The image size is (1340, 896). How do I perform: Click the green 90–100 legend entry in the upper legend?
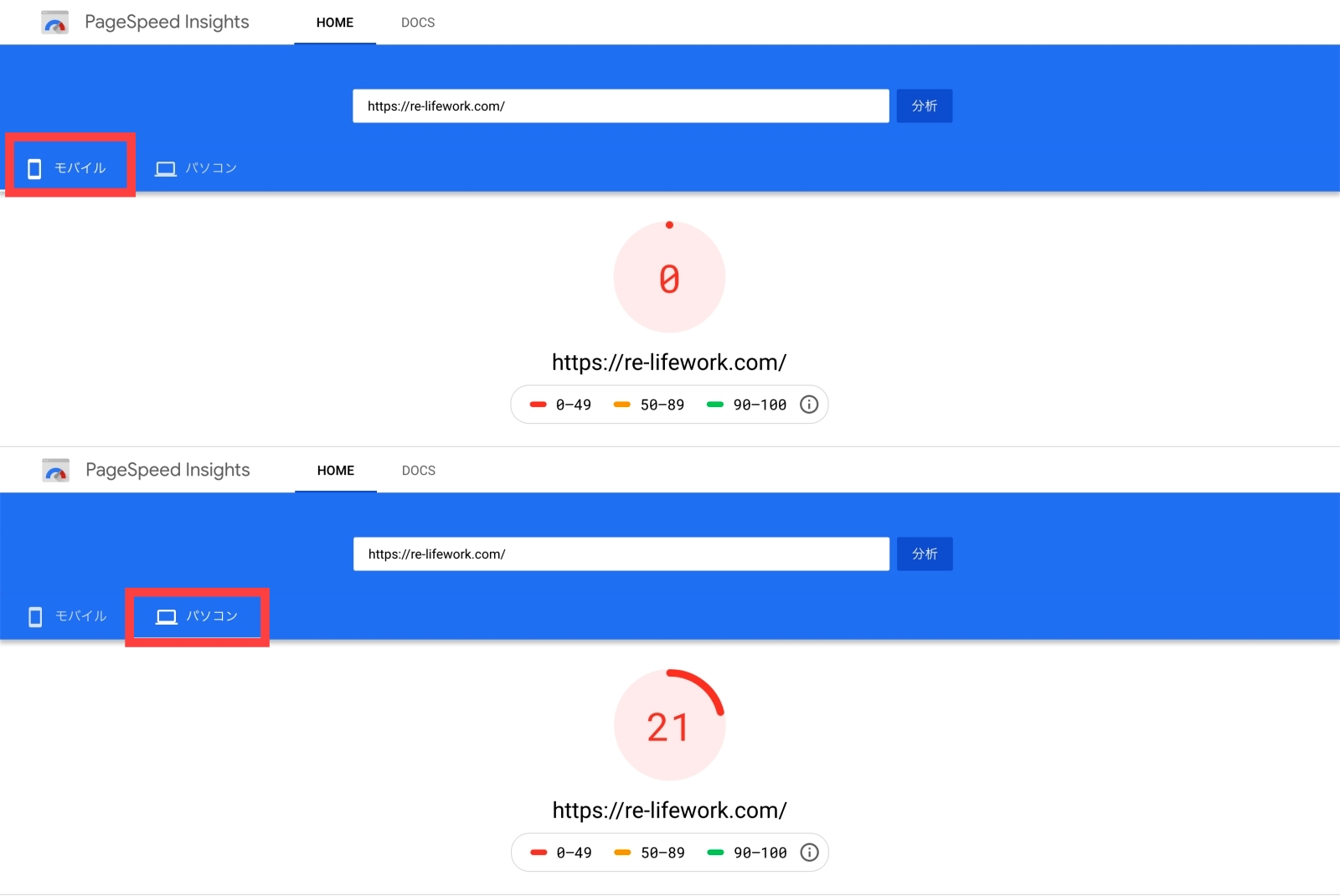(747, 404)
